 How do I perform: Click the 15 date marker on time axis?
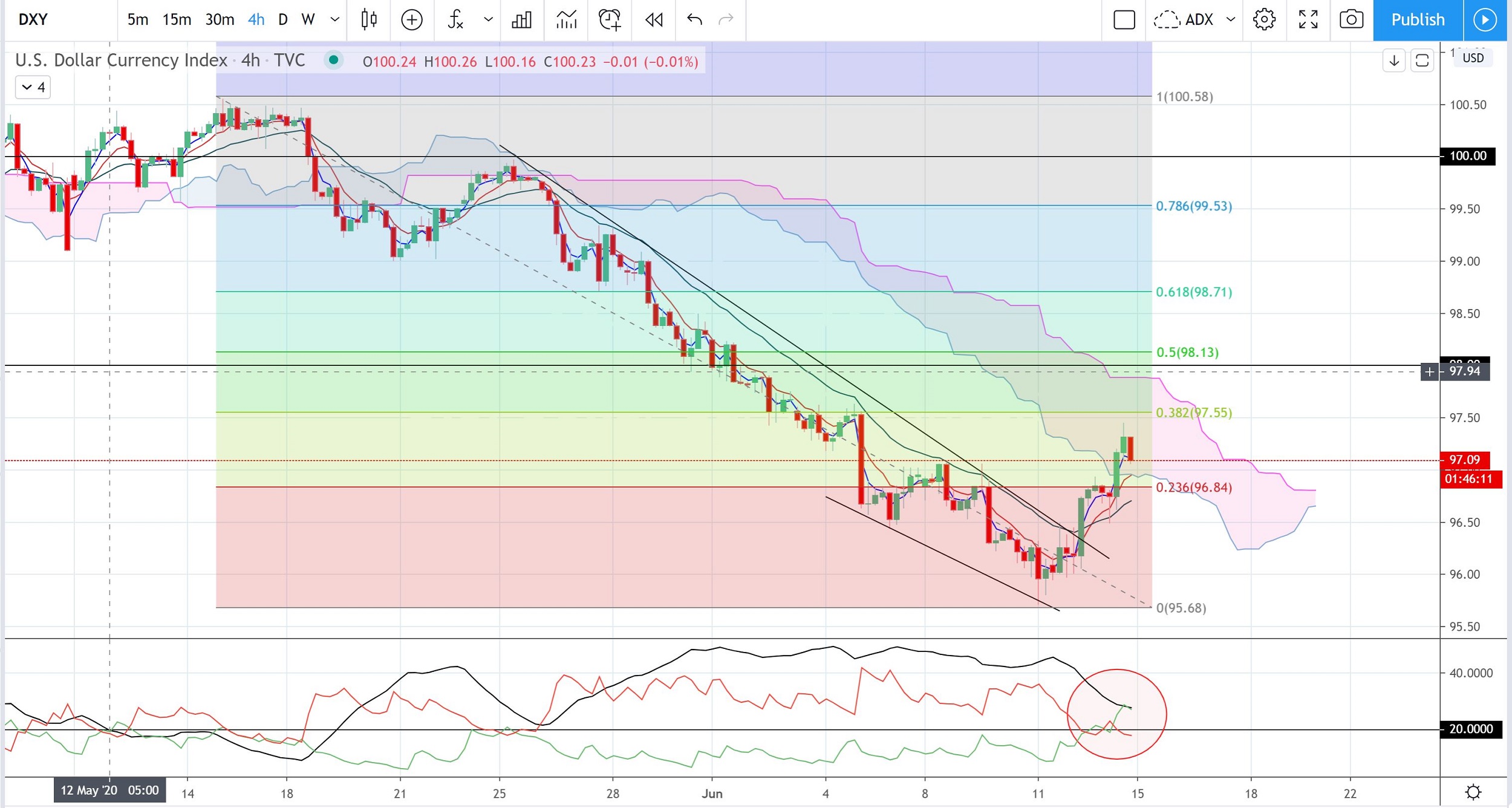point(1138,794)
